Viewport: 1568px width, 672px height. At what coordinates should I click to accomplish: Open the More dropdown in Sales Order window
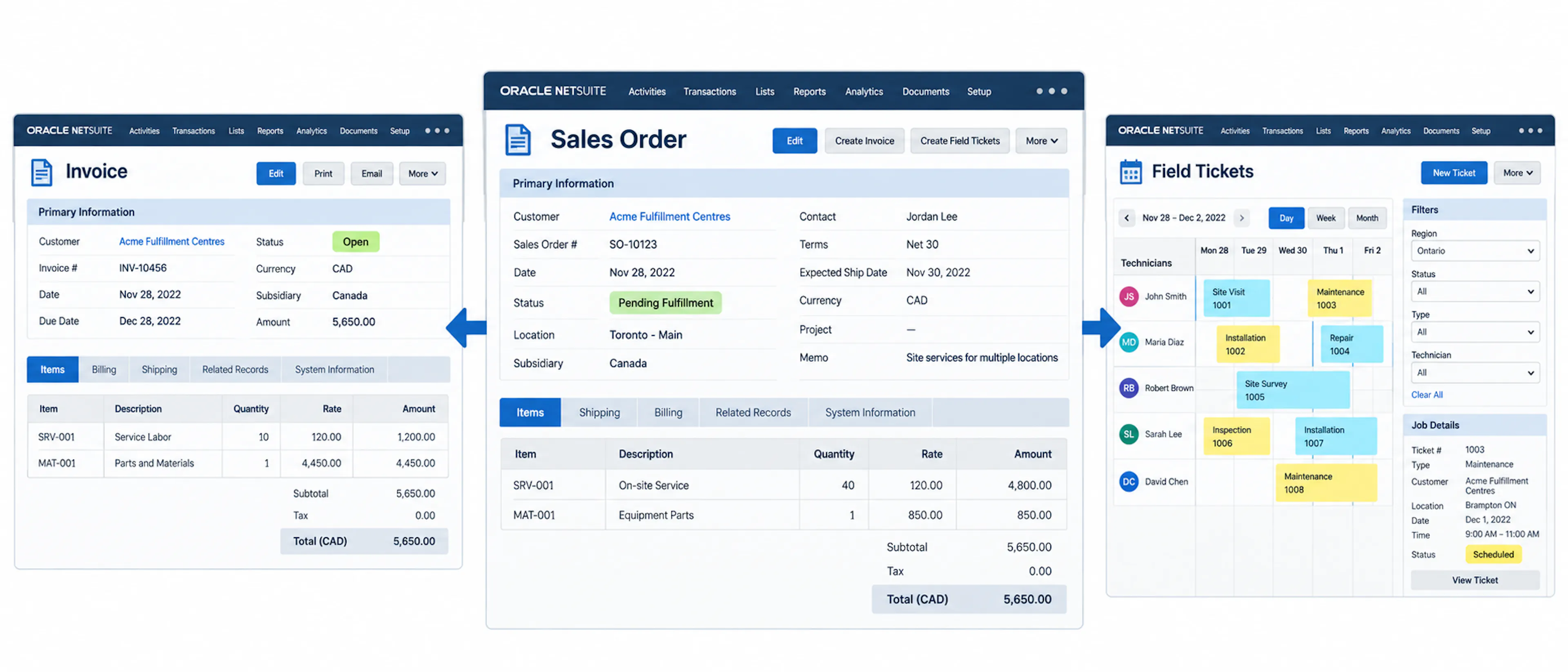point(1041,141)
